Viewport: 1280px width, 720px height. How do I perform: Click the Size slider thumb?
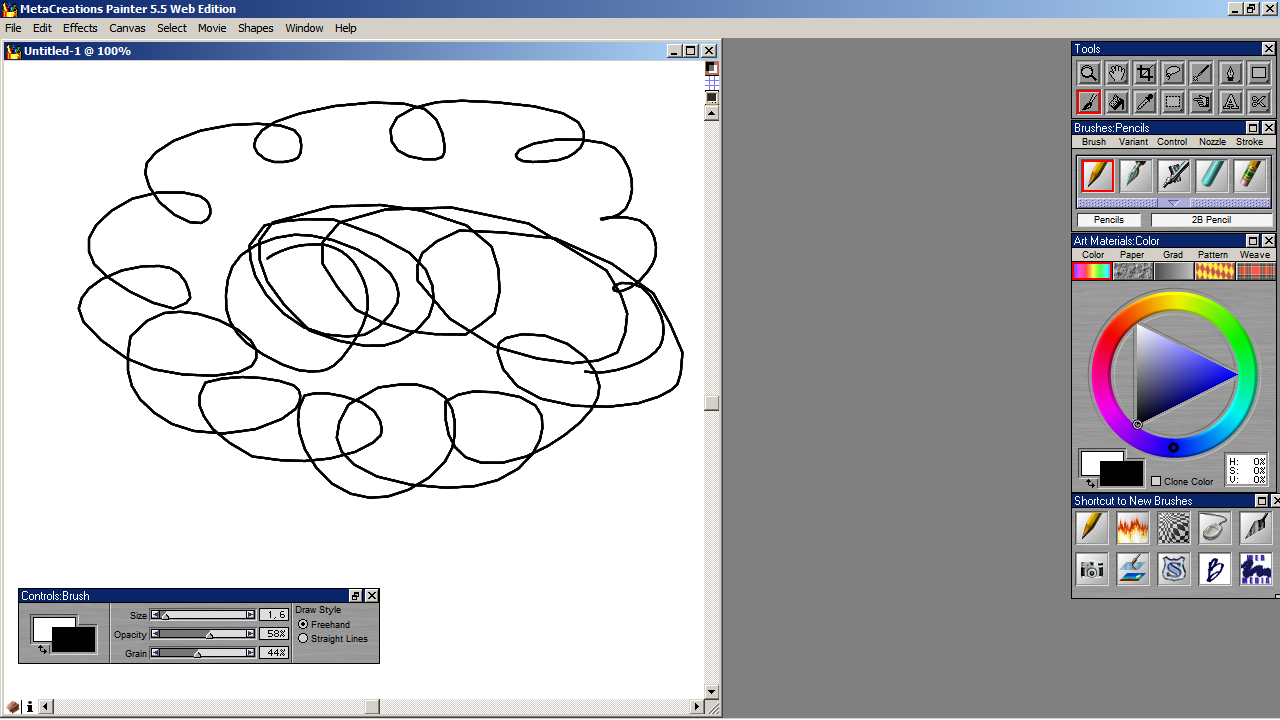pyautogui.click(x=166, y=615)
